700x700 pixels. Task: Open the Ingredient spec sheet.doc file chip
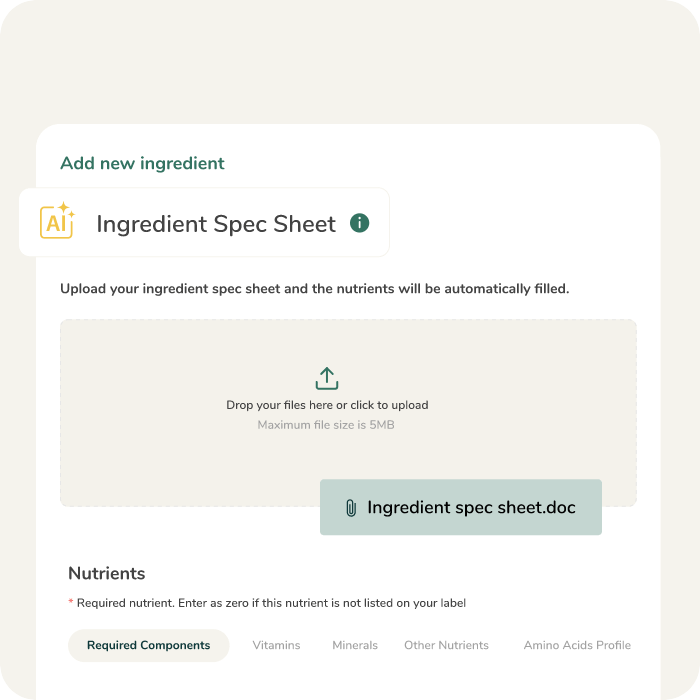point(471,508)
